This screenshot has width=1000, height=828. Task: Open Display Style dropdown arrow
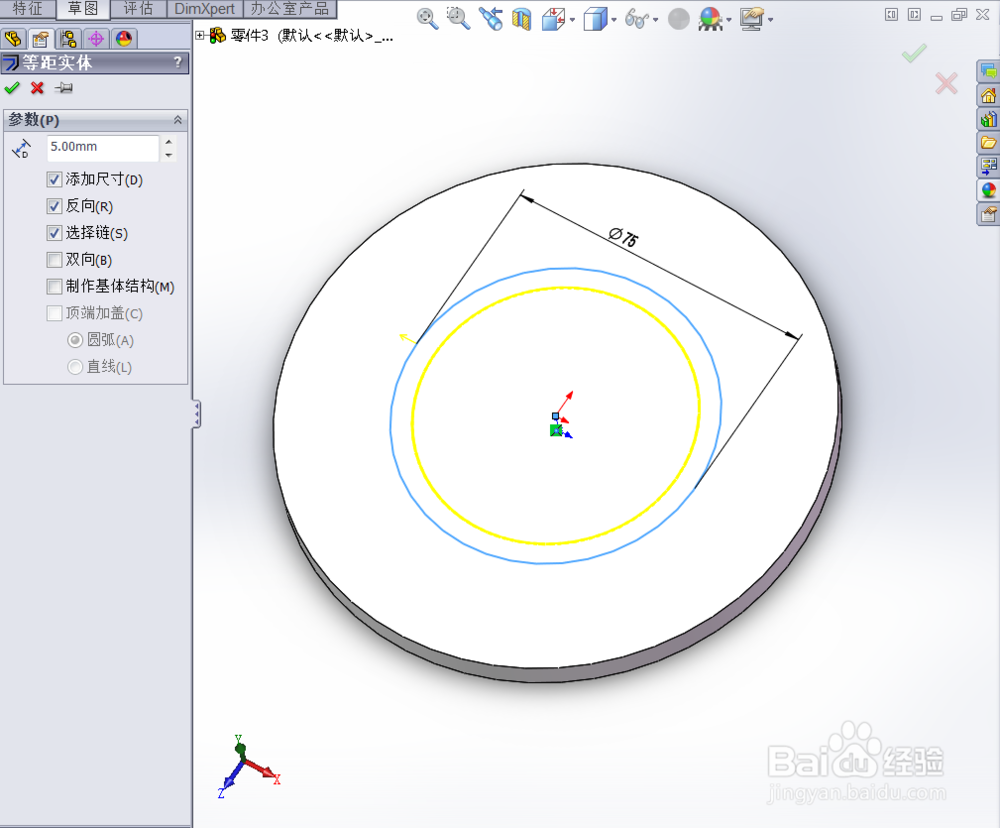[x=614, y=20]
